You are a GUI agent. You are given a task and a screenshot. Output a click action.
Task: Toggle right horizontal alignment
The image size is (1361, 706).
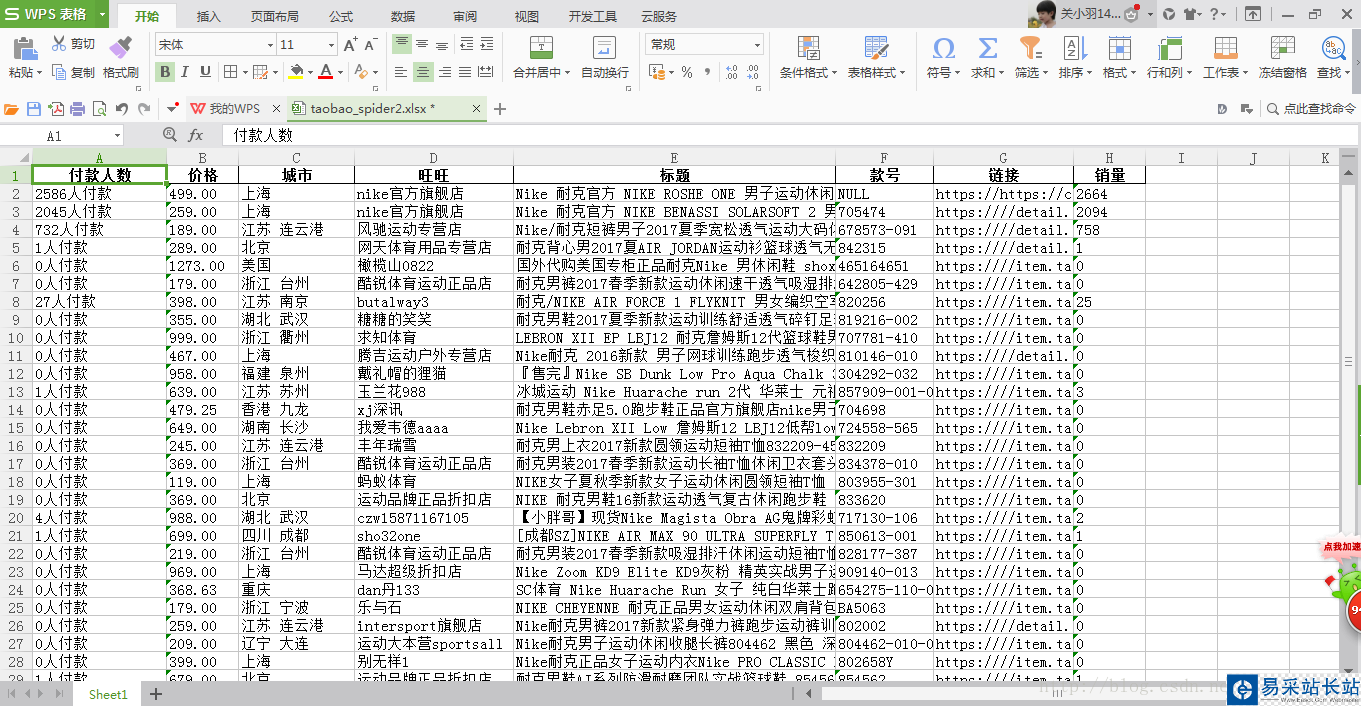coord(443,72)
